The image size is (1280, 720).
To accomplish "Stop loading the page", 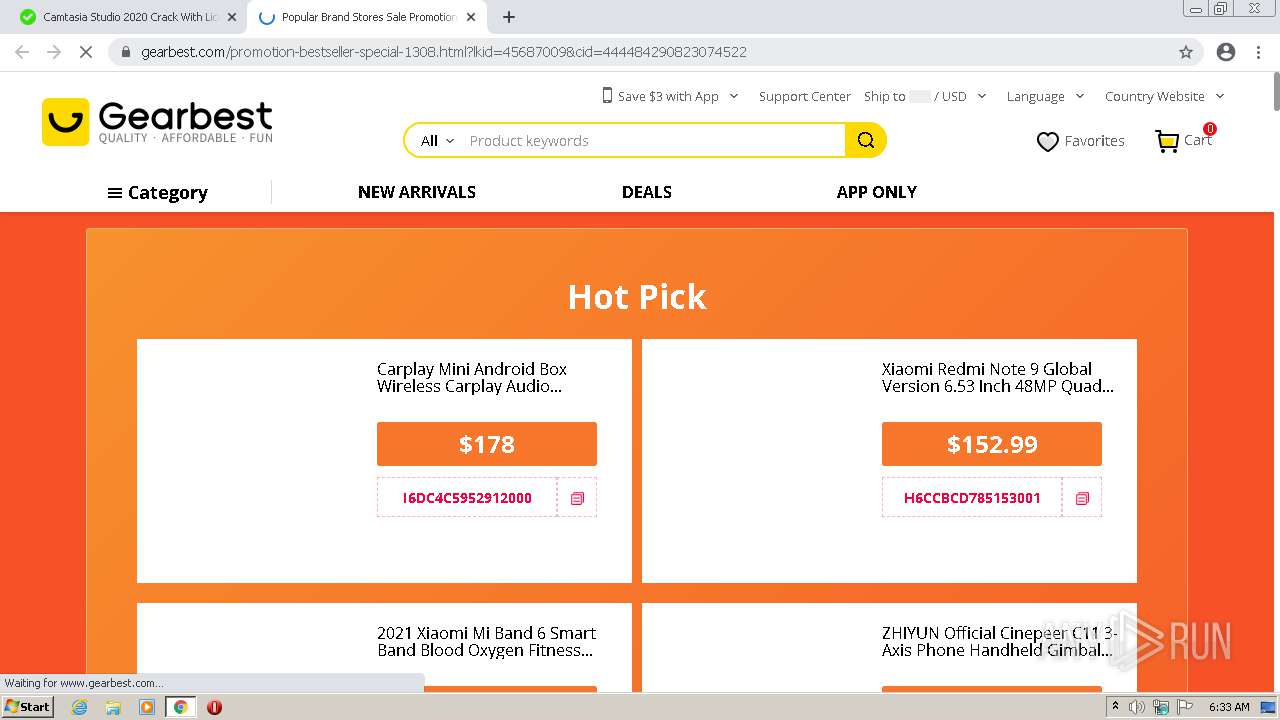I will click(86, 52).
